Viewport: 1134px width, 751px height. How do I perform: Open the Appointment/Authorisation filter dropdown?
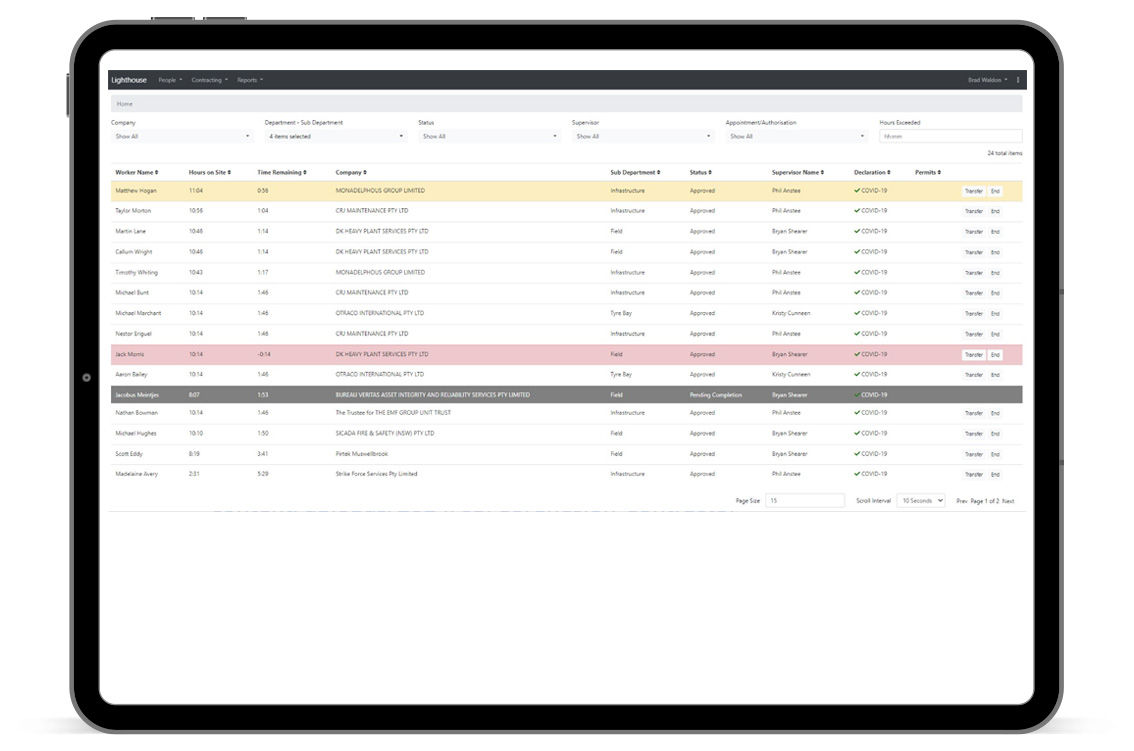tap(796, 136)
